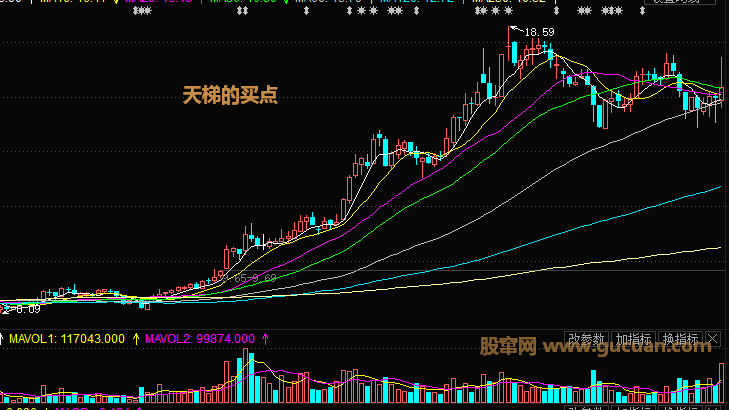The height and width of the screenshot is (410, 729).
Task: Click the 改参数 button in volume panel
Action: point(586,339)
